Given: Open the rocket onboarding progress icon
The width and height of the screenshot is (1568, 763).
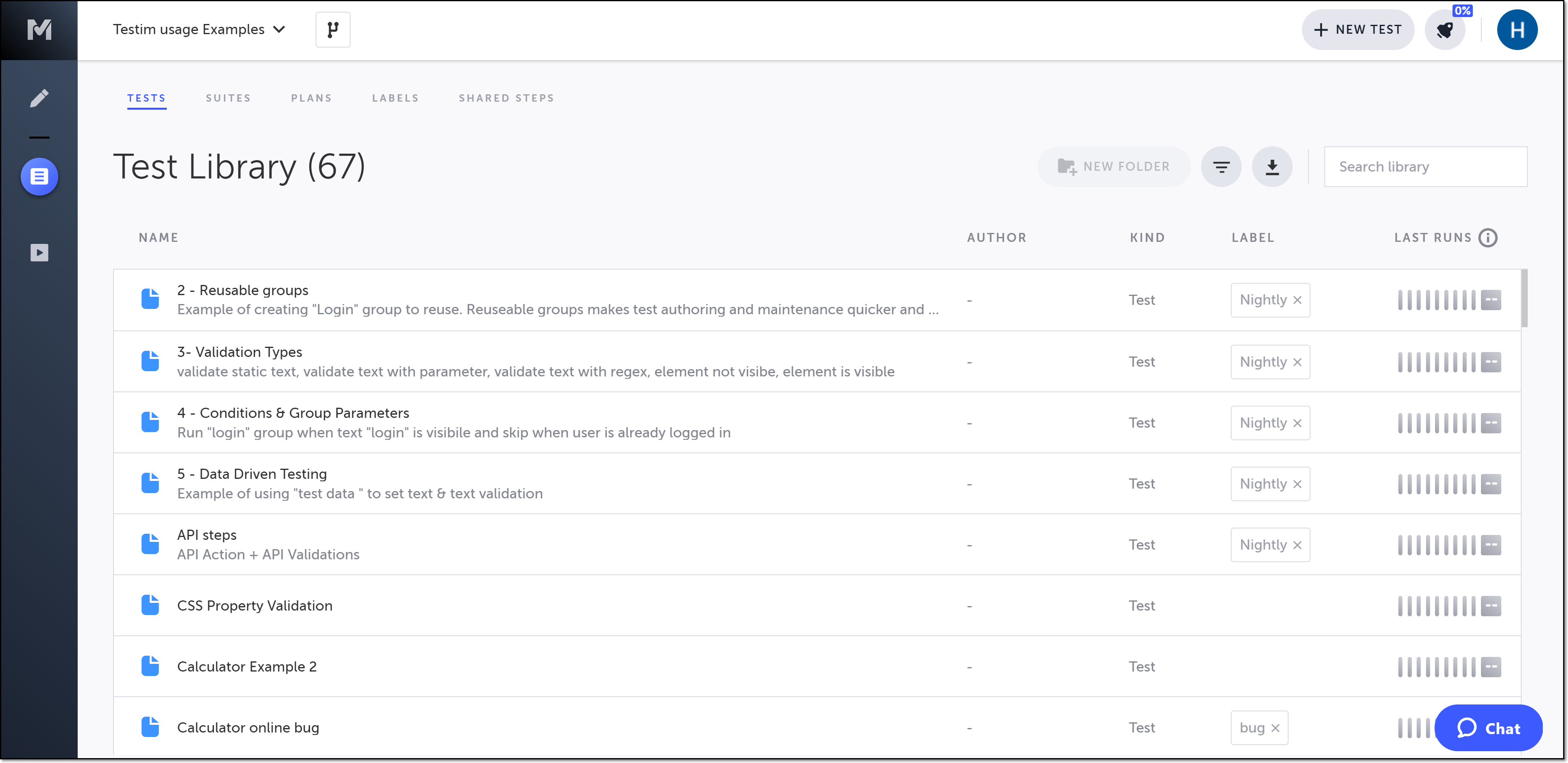Looking at the screenshot, I should 1446,29.
